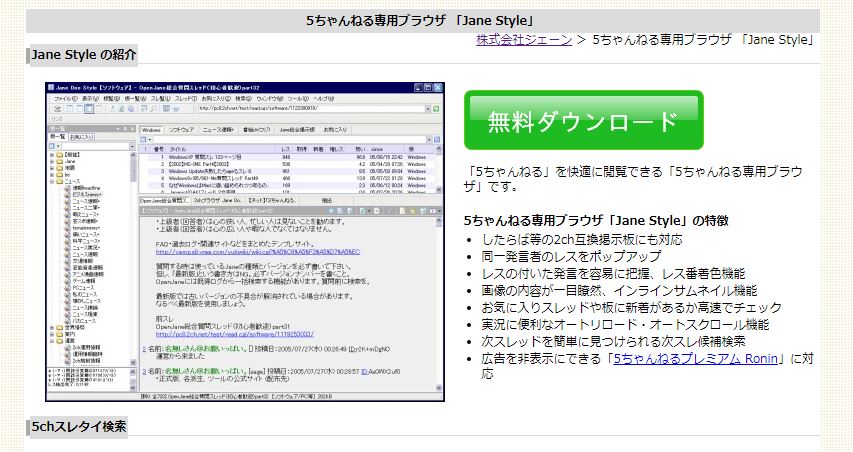Click the bullet text '広告を非表示にできる'
853x452 pixels.
click(x=541, y=358)
